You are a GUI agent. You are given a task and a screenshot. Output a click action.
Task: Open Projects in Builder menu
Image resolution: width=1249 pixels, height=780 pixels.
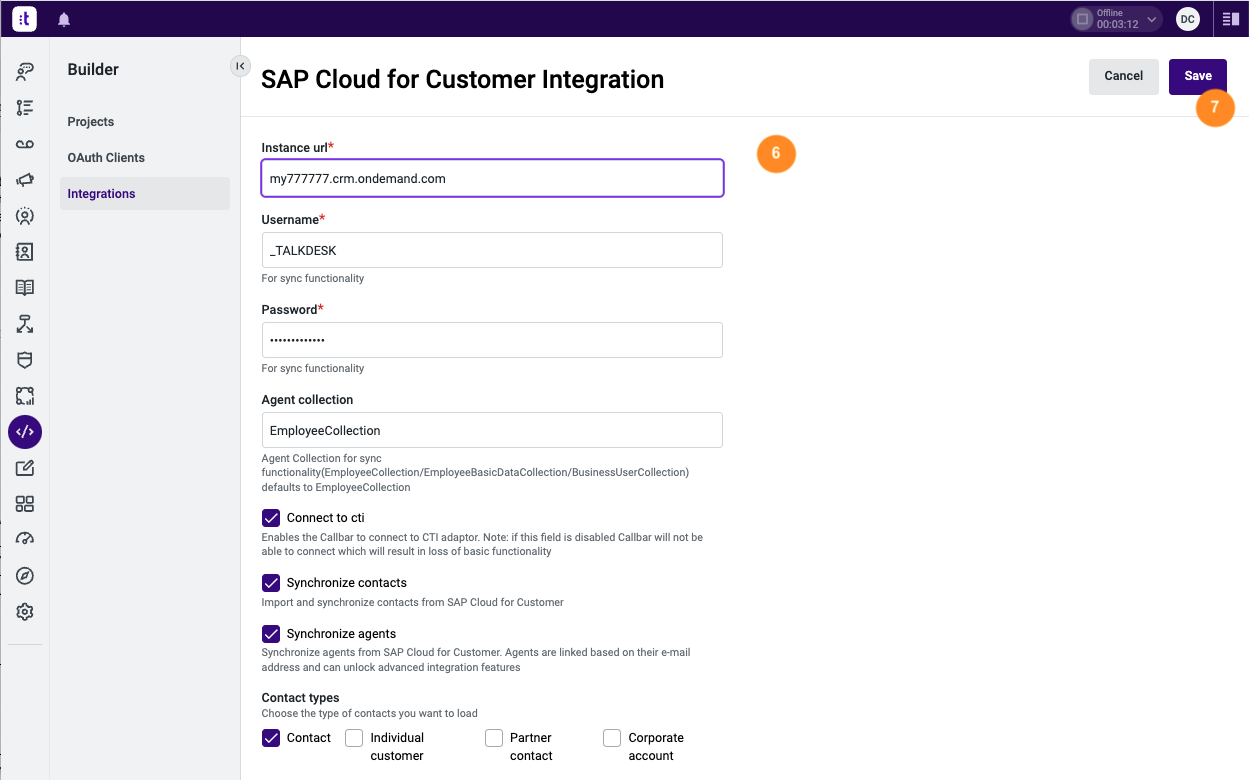[91, 122]
